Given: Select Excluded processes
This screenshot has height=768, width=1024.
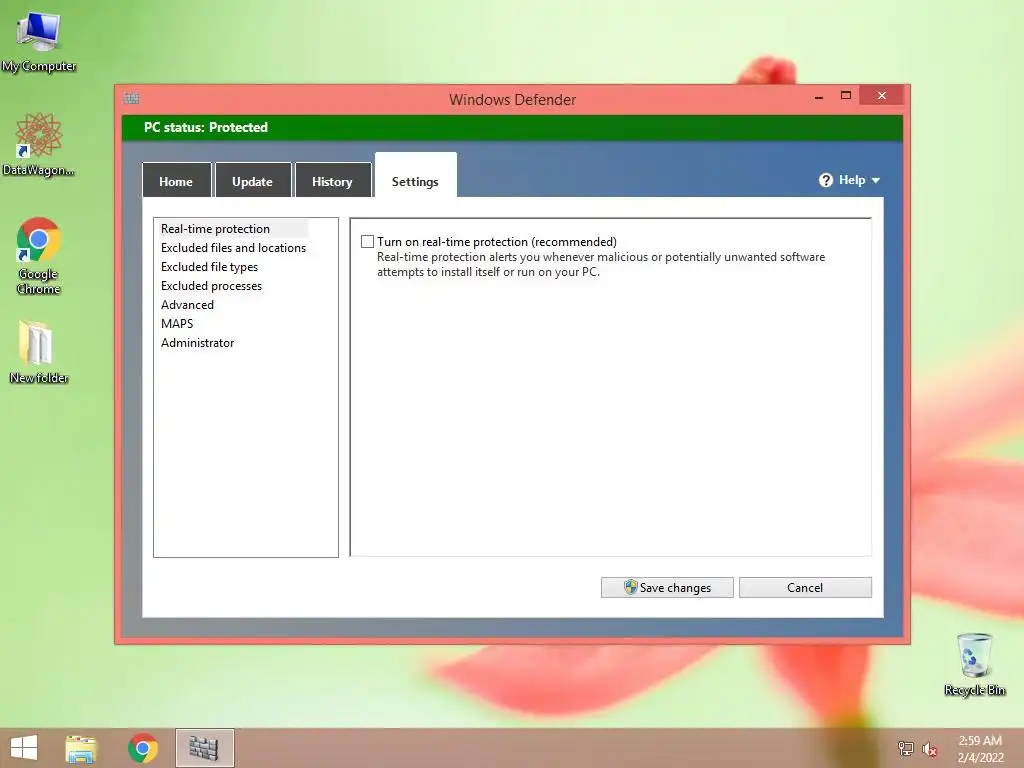Looking at the screenshot, I should pos(211,285).
